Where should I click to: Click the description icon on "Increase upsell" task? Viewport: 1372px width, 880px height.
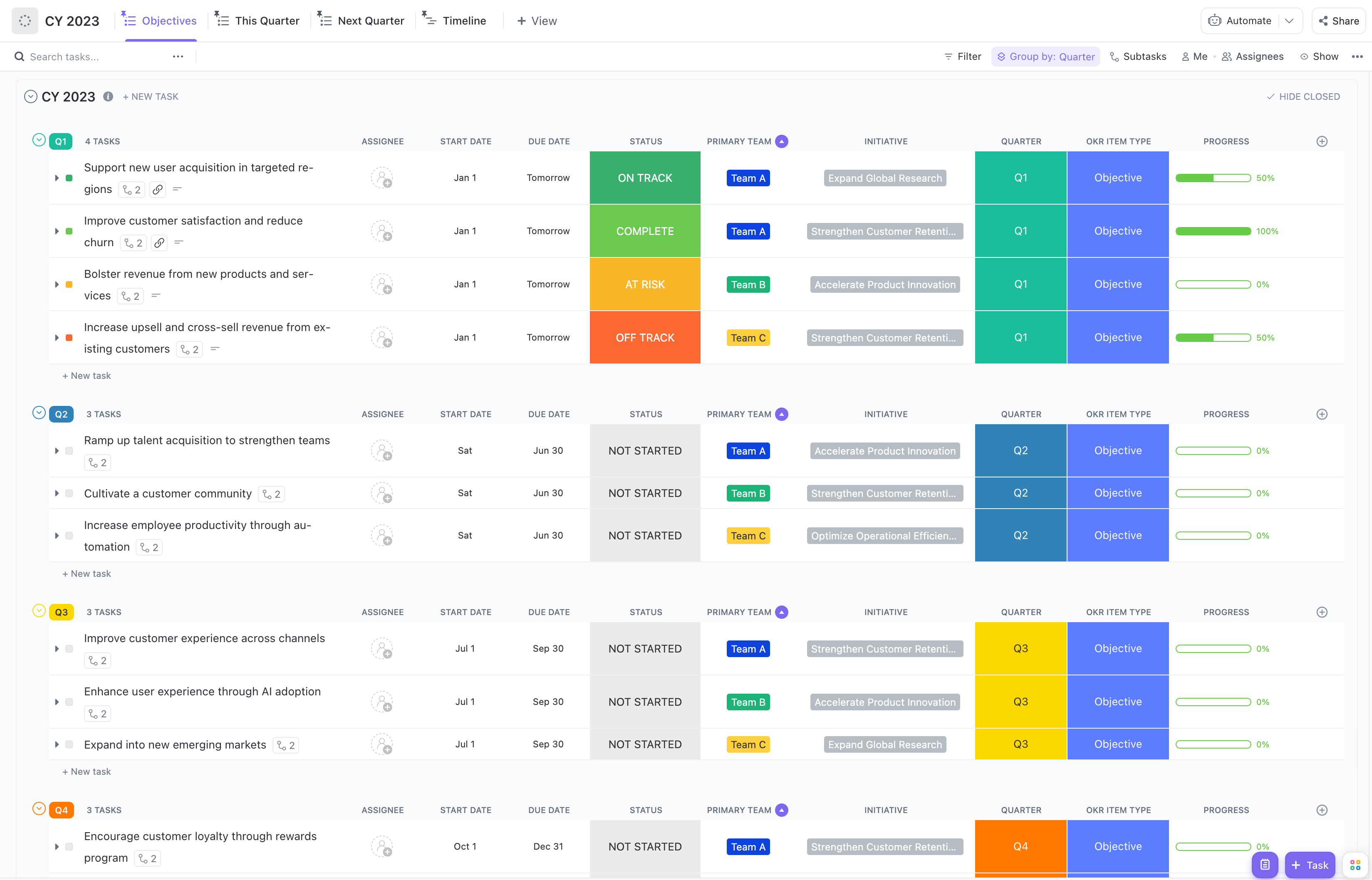215,349
